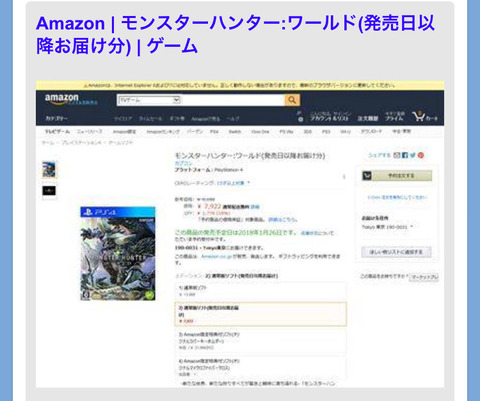This screenshot has width=480, height=401.
Task: Select edition option 3 Amazon限定
Action: (x=260, y=341)
